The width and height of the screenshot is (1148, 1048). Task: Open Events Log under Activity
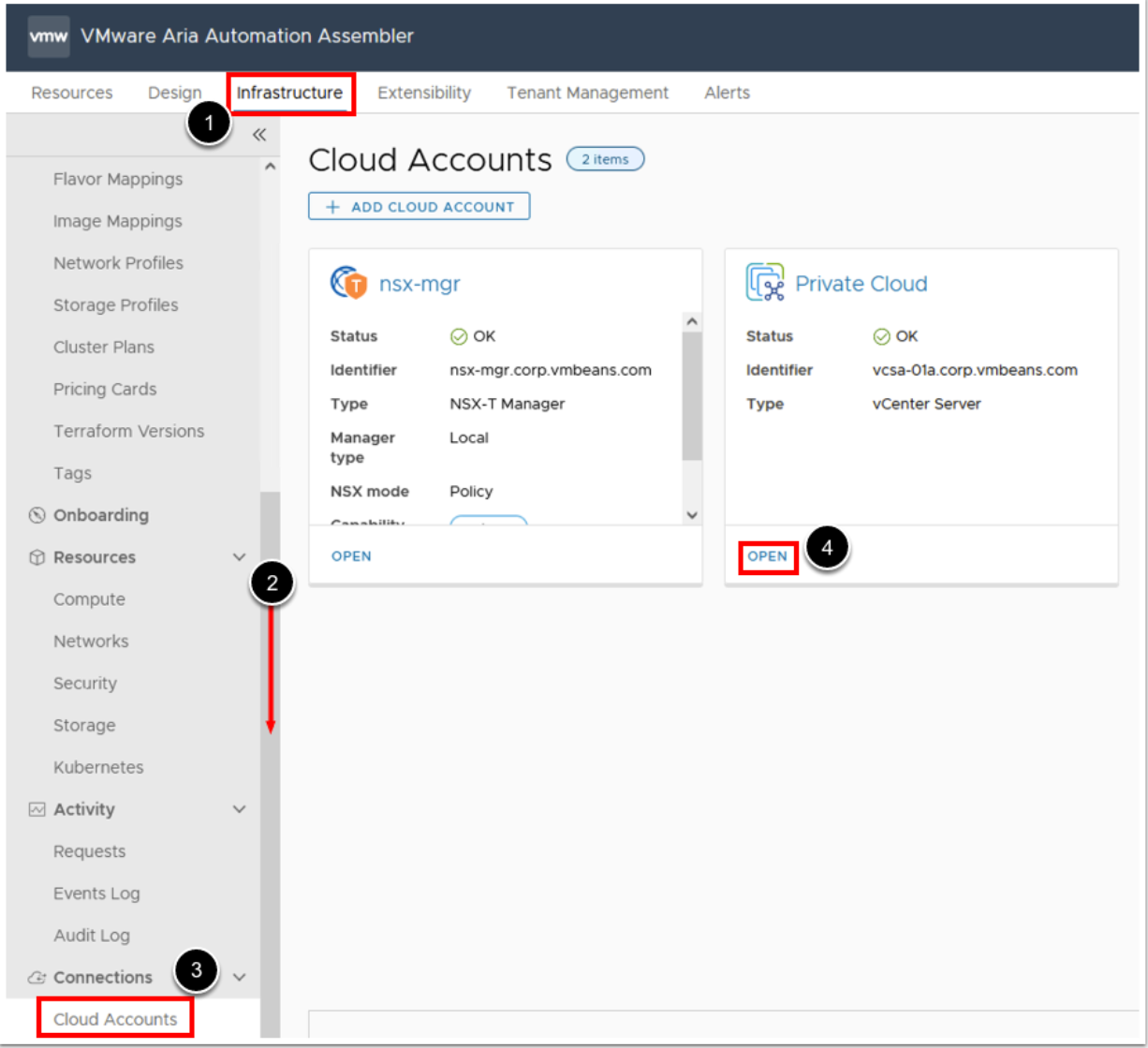96,893
